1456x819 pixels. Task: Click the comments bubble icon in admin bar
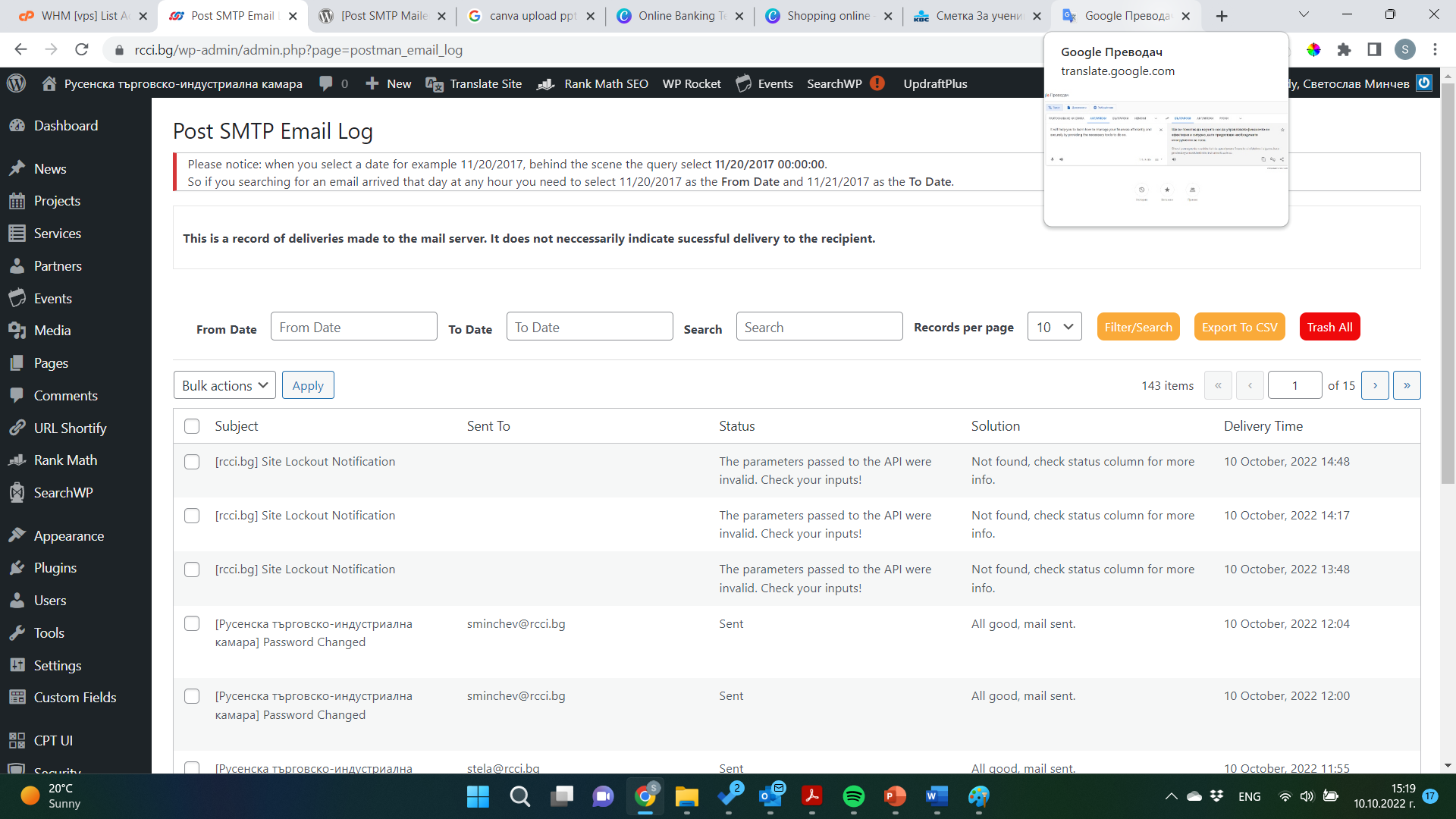click(326, 83)
